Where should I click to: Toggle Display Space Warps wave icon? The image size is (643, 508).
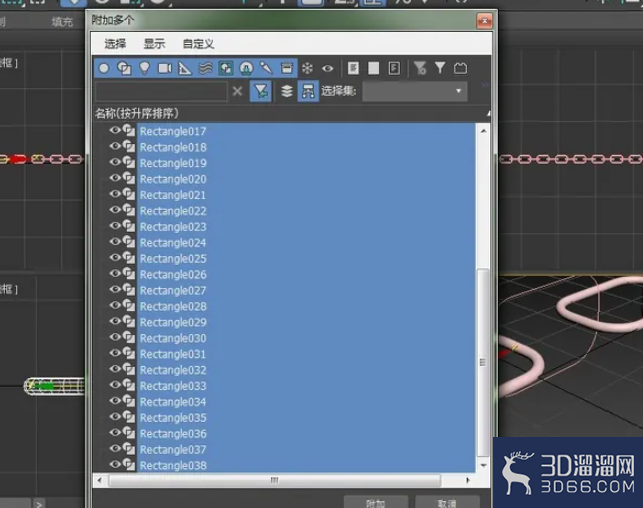click(x=205, y=68)
